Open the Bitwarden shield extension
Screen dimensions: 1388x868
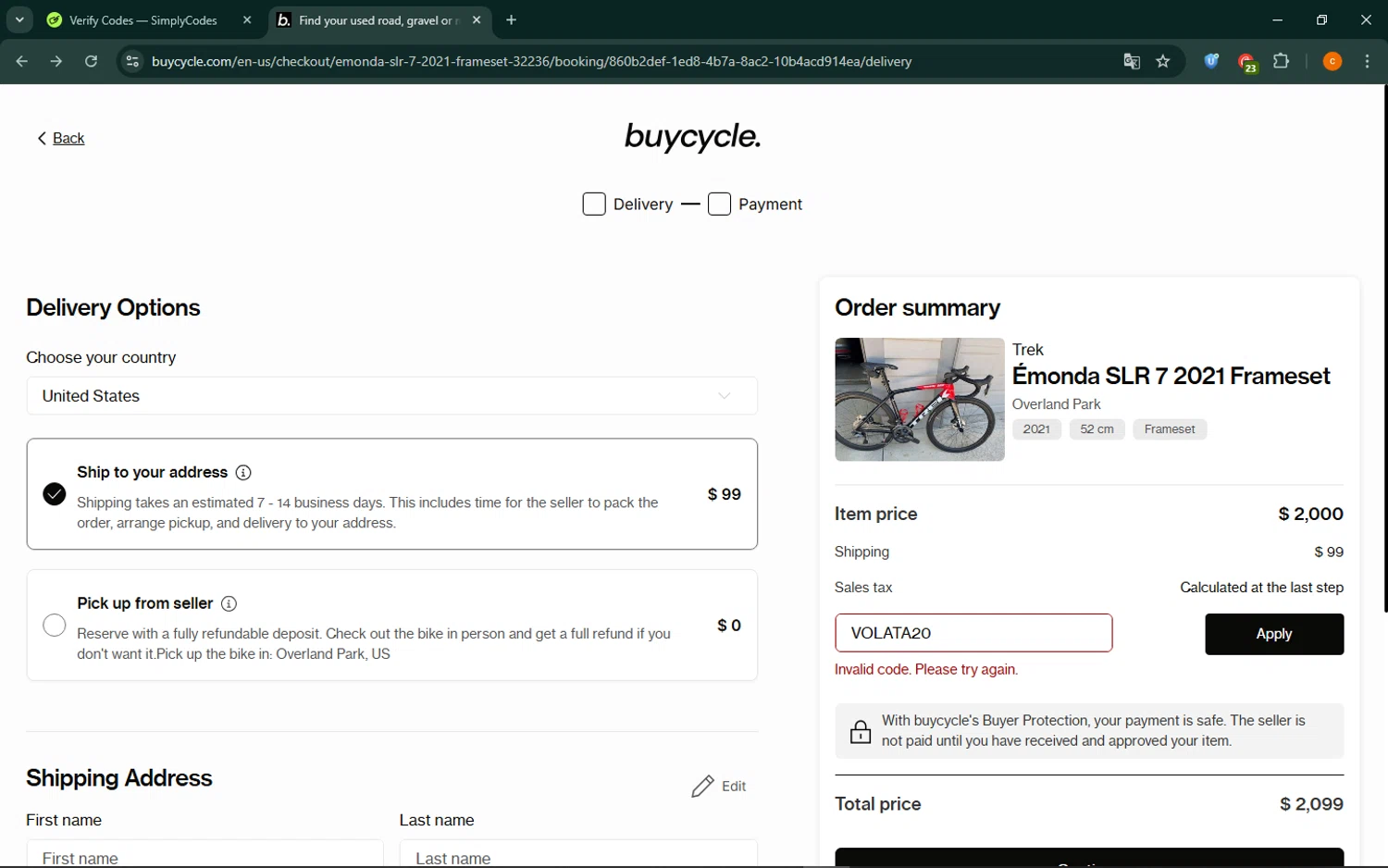(1211, 61)
